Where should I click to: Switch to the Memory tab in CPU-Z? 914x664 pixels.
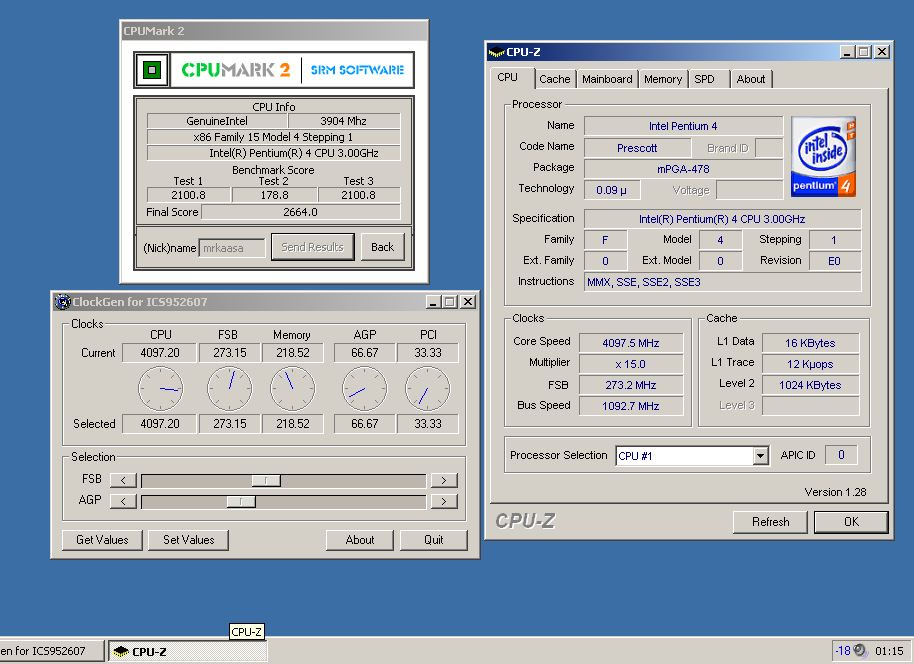663,79
